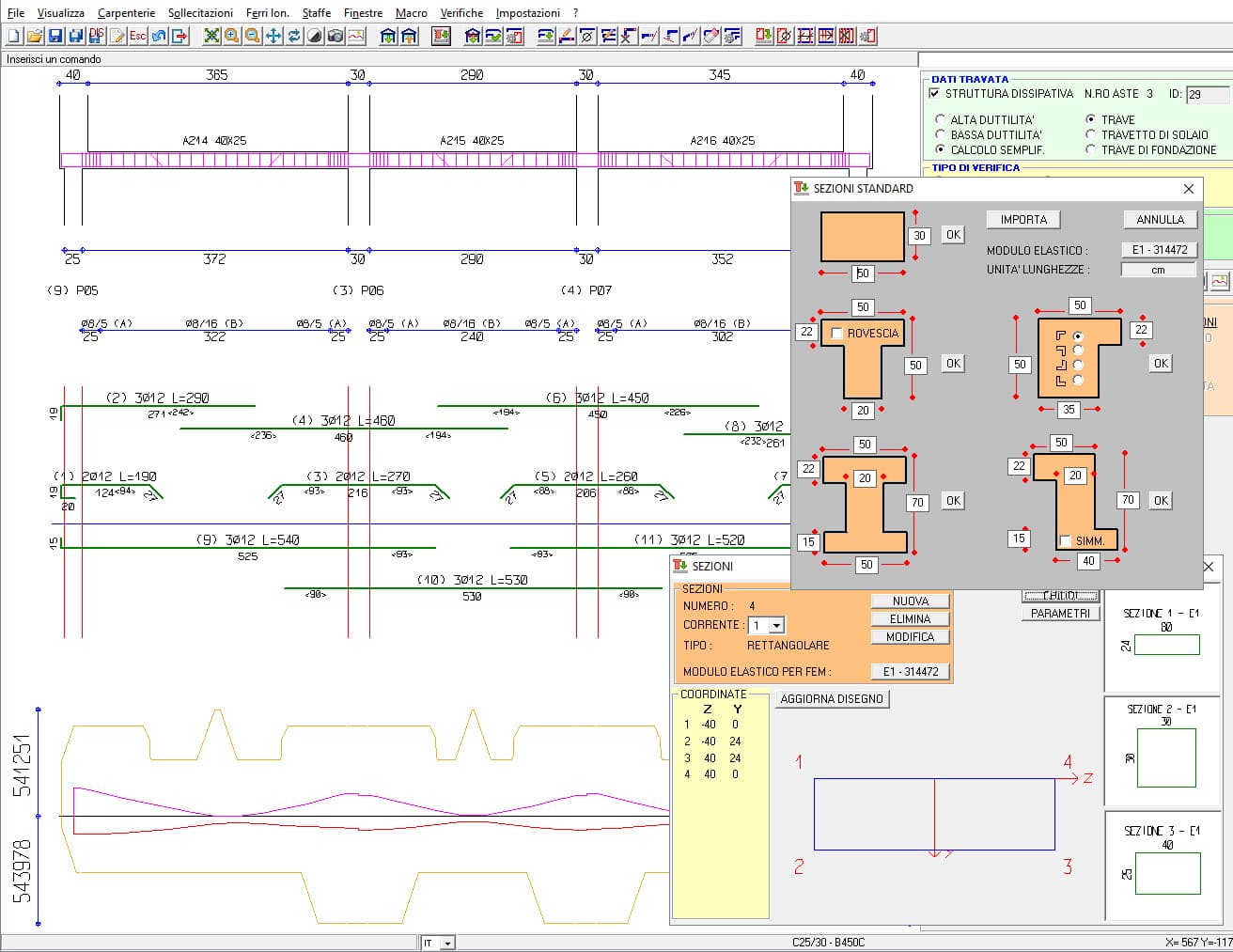Click NUOVA in the Sezioni panel

(x=910, y=601)
